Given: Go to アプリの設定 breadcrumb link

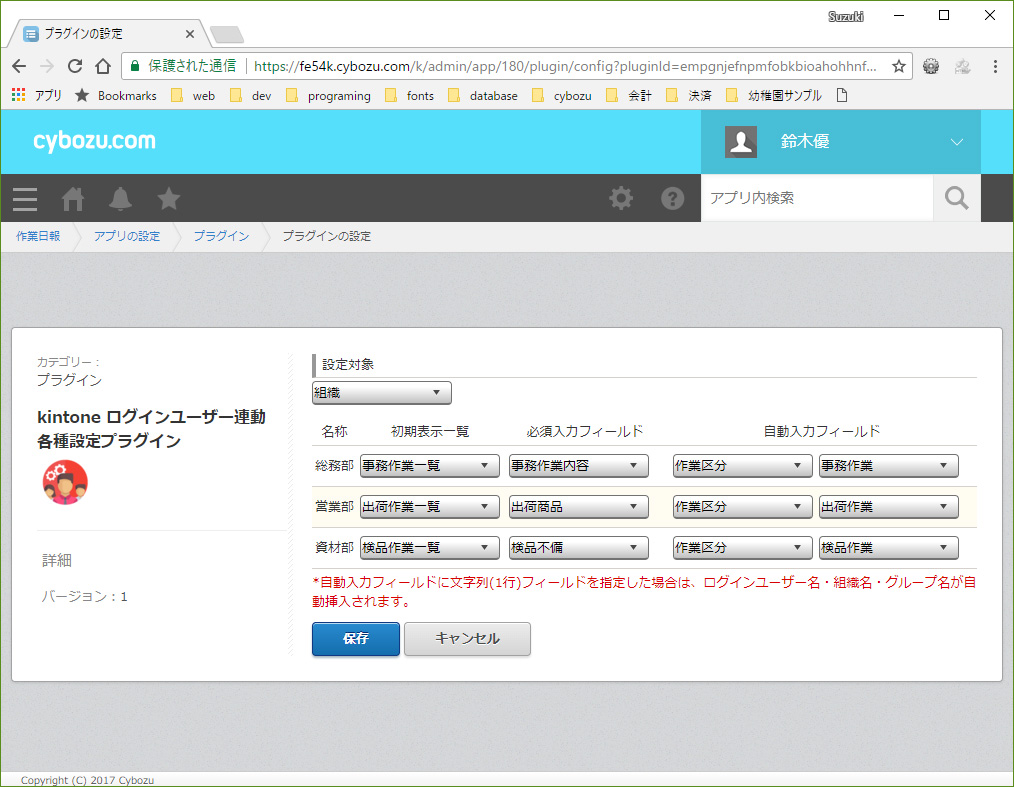Looking at the screenshot, I should [127, 236].
